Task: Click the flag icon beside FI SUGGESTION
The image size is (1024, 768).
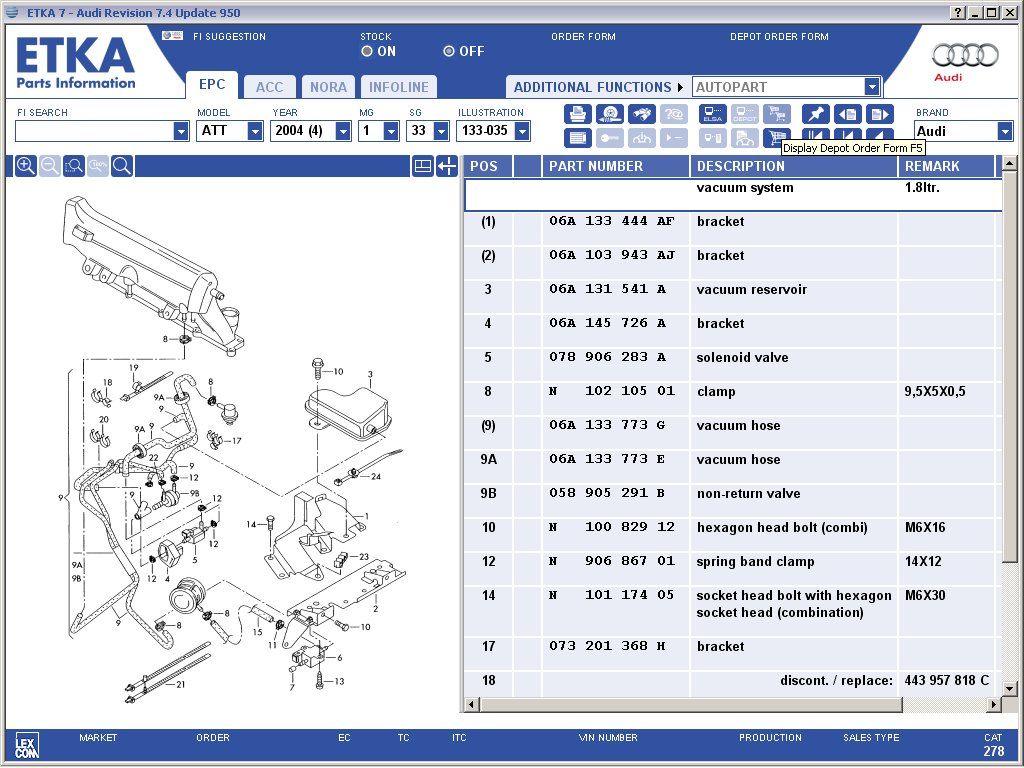Action: [172, 35]
